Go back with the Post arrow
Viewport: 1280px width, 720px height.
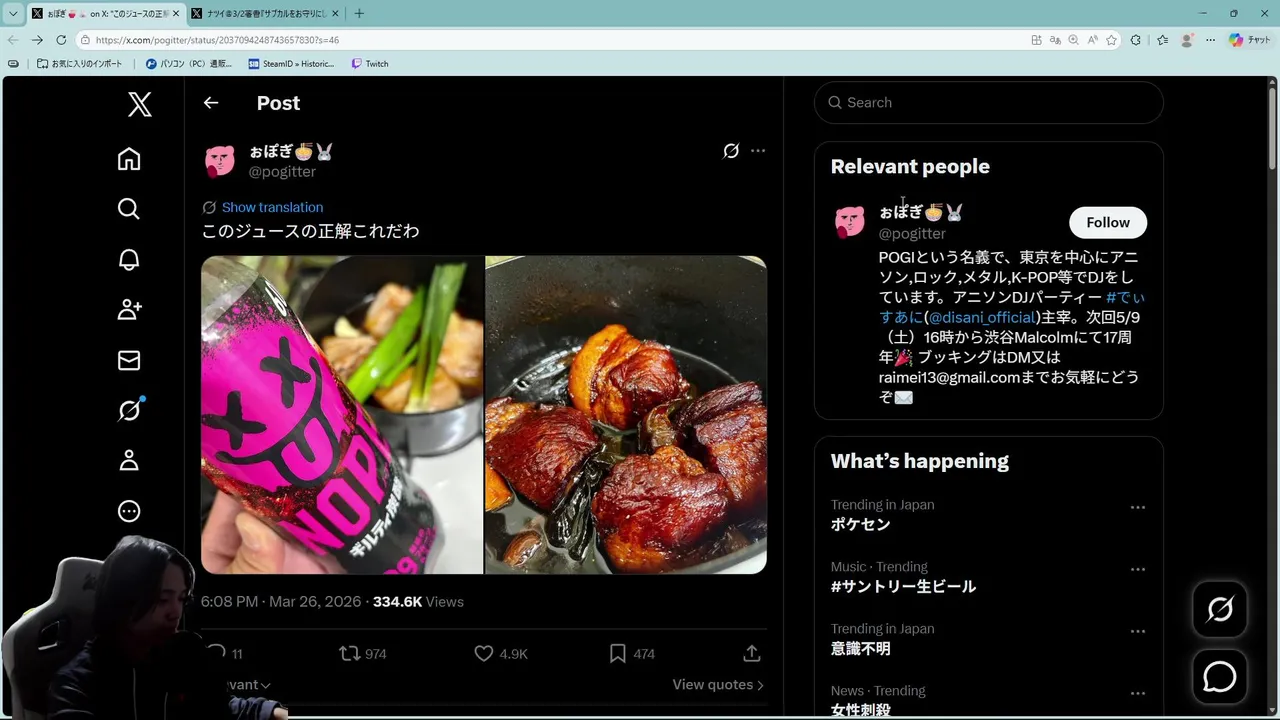pos(210,103)
